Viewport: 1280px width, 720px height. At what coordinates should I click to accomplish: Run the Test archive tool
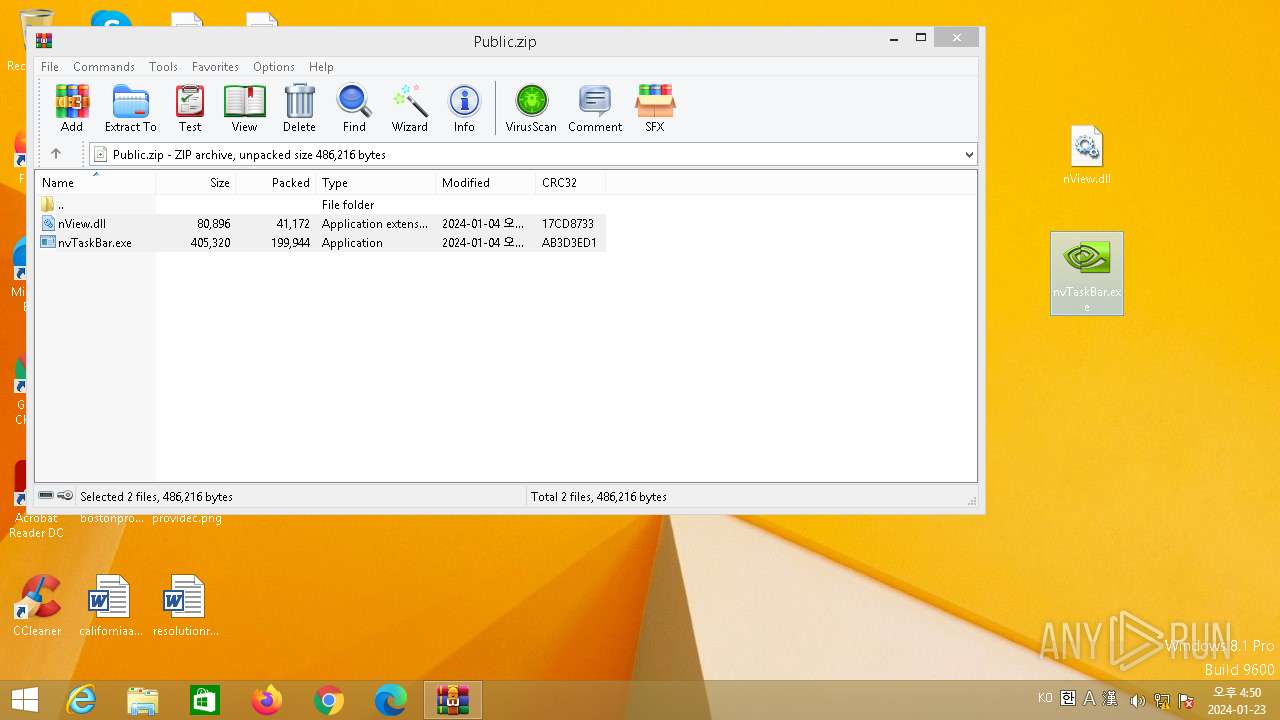[x=190, y=108]
